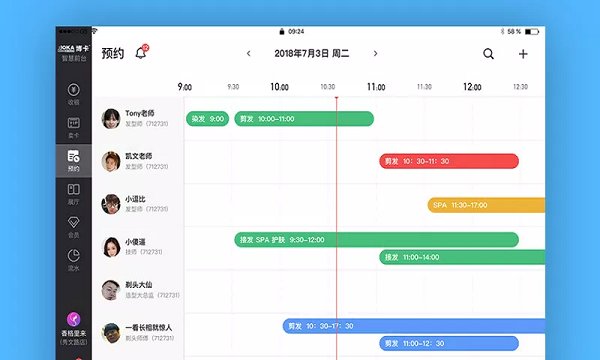This screenshot has width=600, height=360.
Task: Select the 预约 appointments sidebar tab
Action: pos(73,161)
